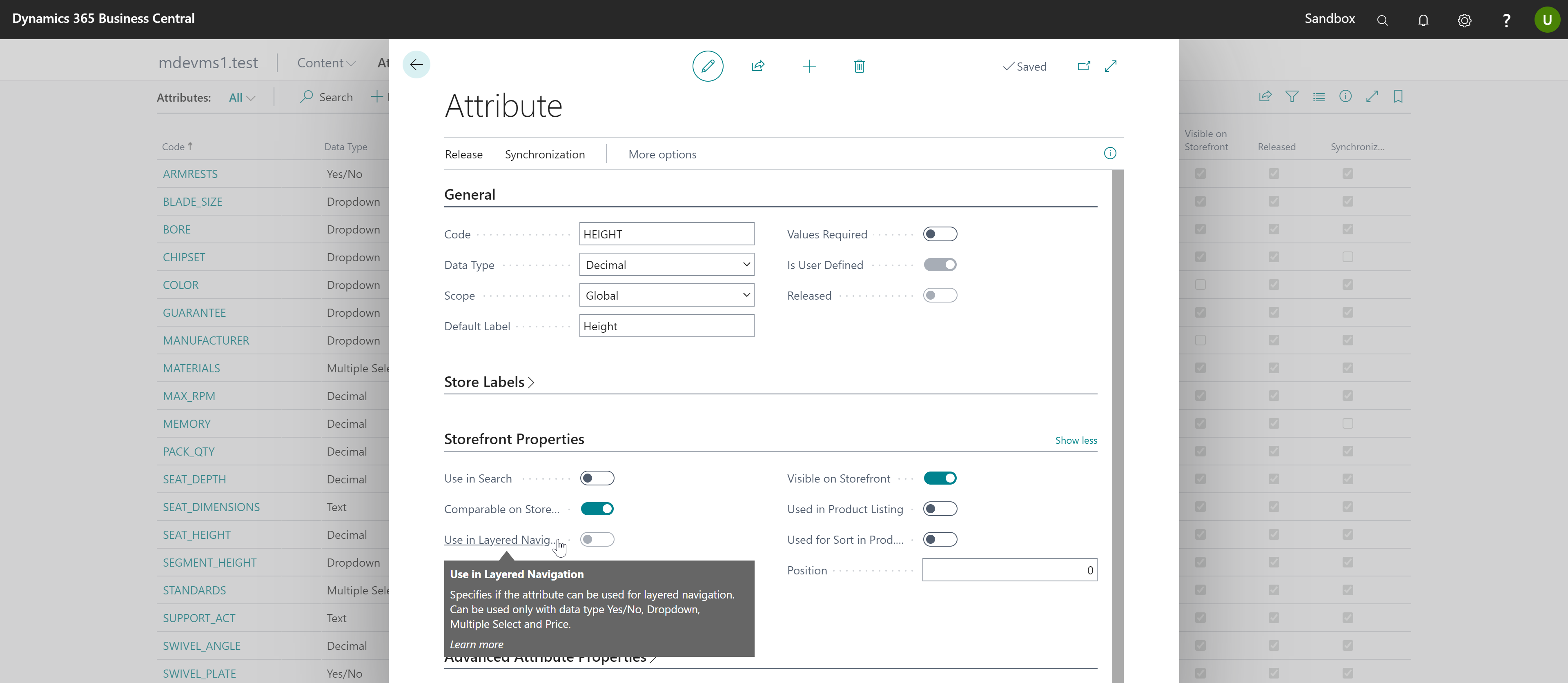Click the circled info icon on action bar
Screen dimensions: 1568x683
coord(1110,154)
